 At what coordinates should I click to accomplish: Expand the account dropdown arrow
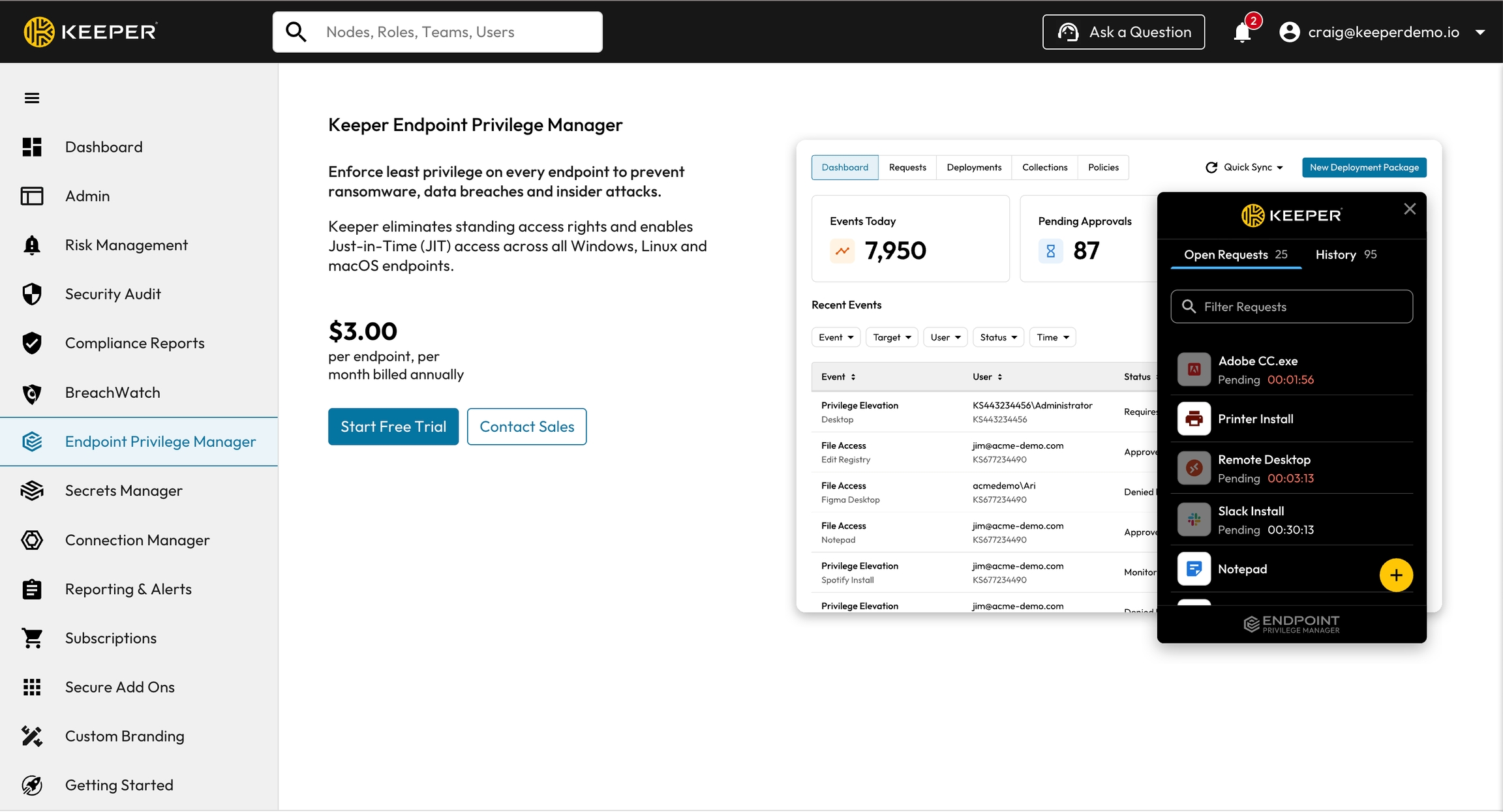[1480, 32]
